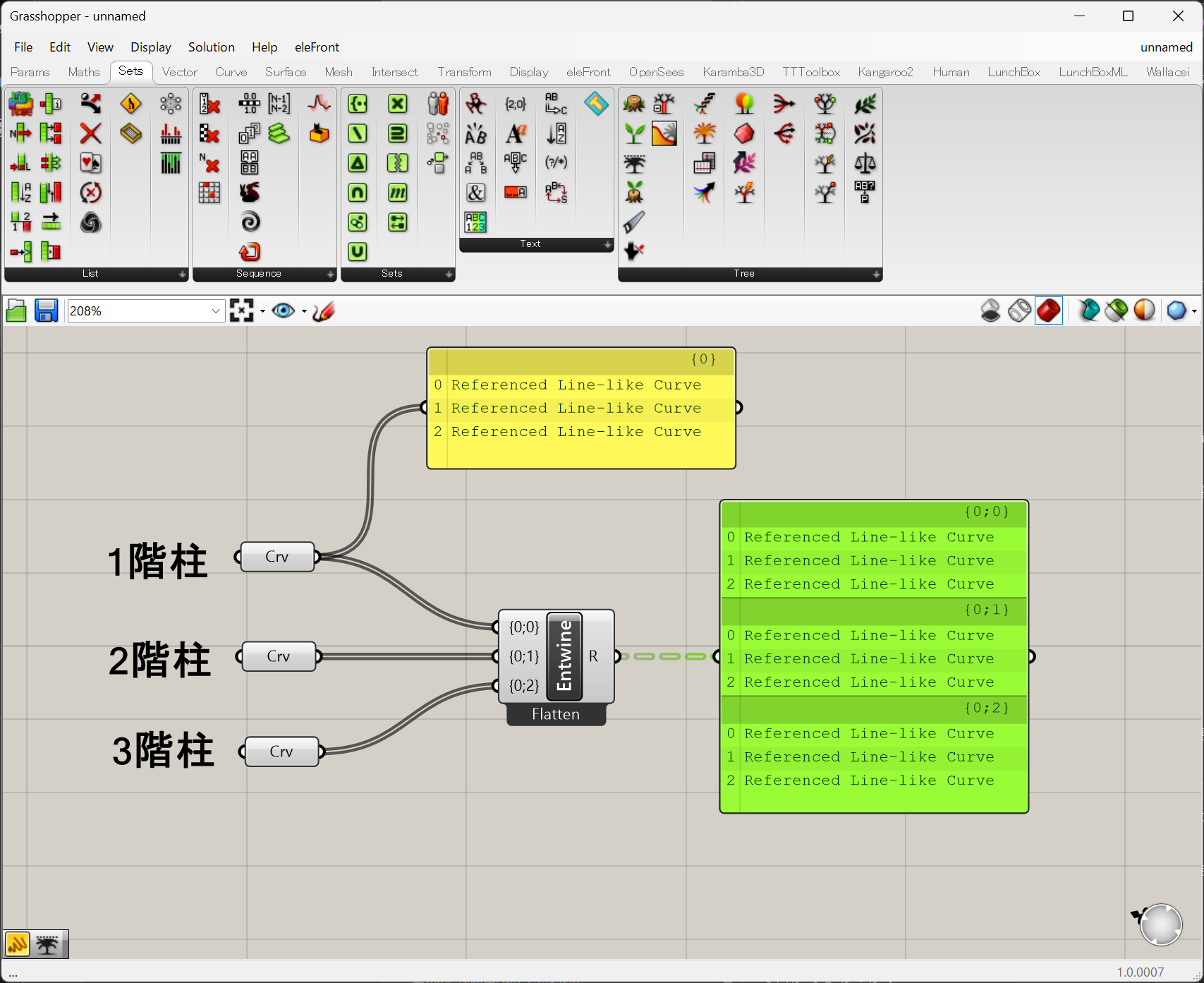Viewport: 1204px width, 983px height.
Task: Click the green panel {0;1} branch header
Action: pos(873,610)
